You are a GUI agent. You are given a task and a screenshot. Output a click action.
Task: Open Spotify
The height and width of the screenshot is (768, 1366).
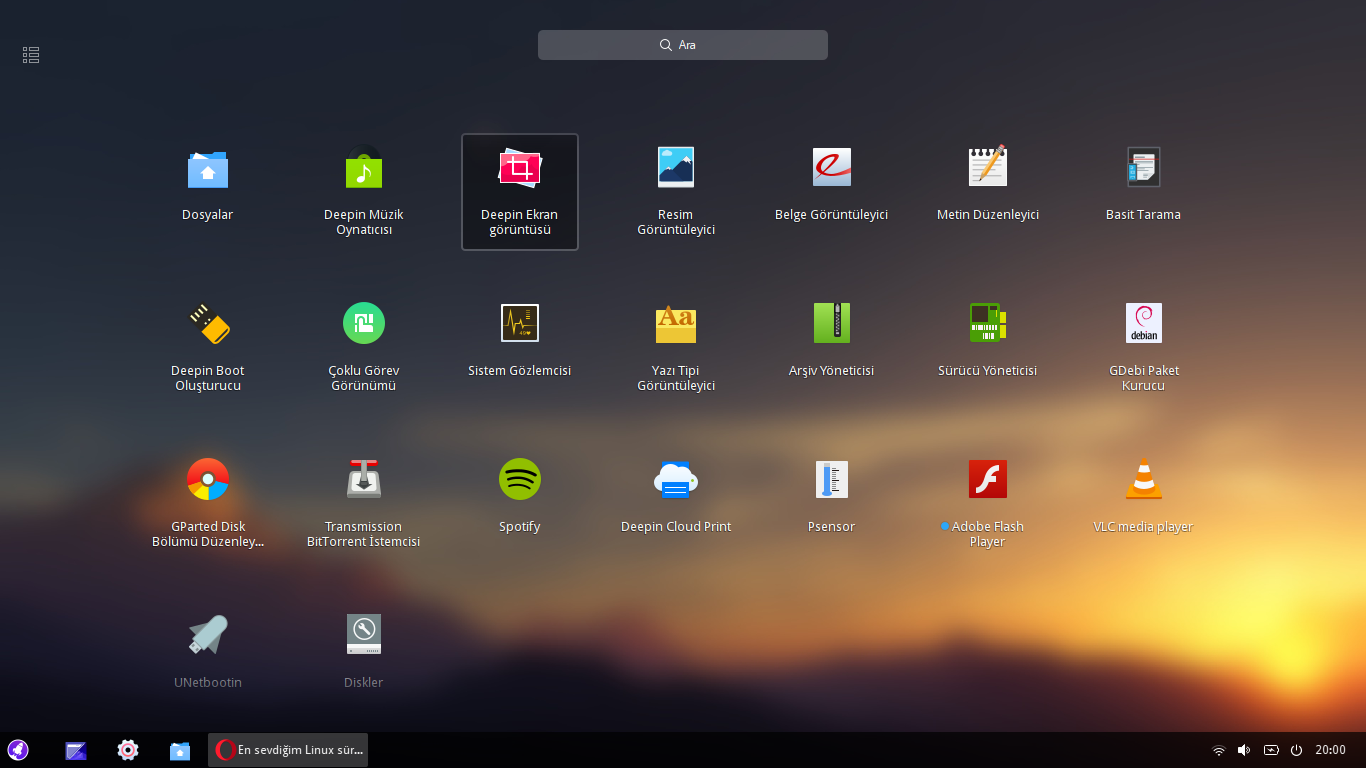tap(520, 480)
